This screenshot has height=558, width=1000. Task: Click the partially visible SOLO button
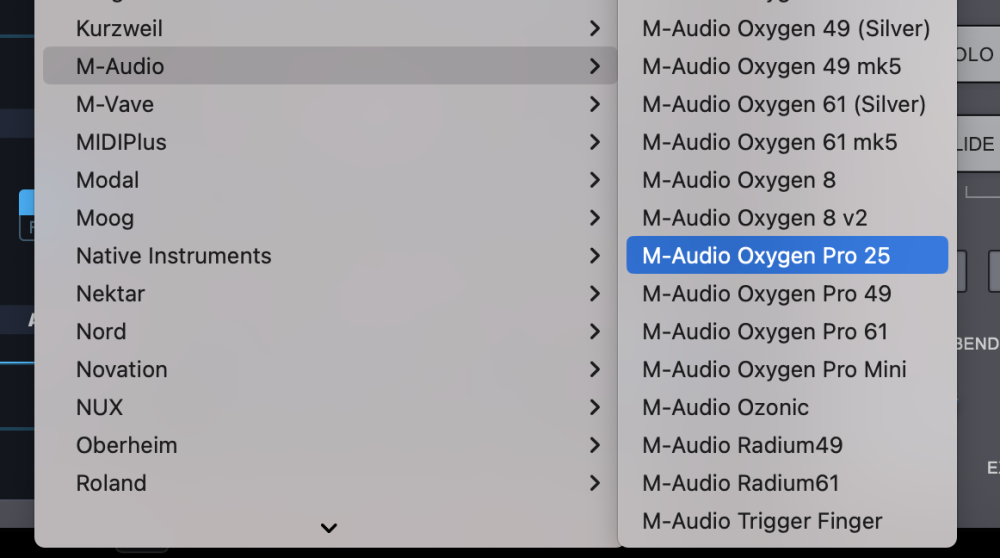pyautogui.click(x=977, y=56)
